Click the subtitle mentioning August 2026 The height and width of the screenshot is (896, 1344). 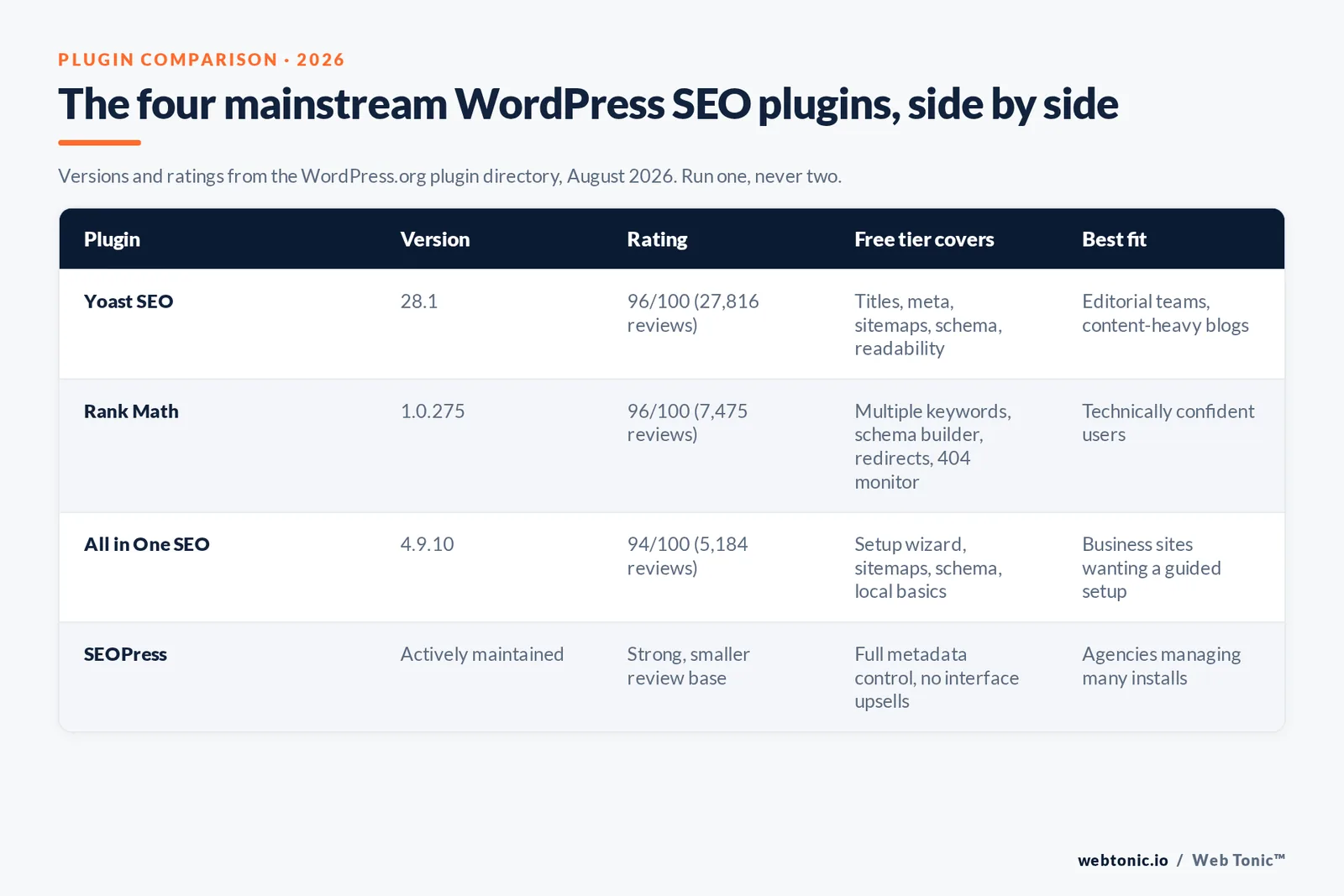[449, 176]
